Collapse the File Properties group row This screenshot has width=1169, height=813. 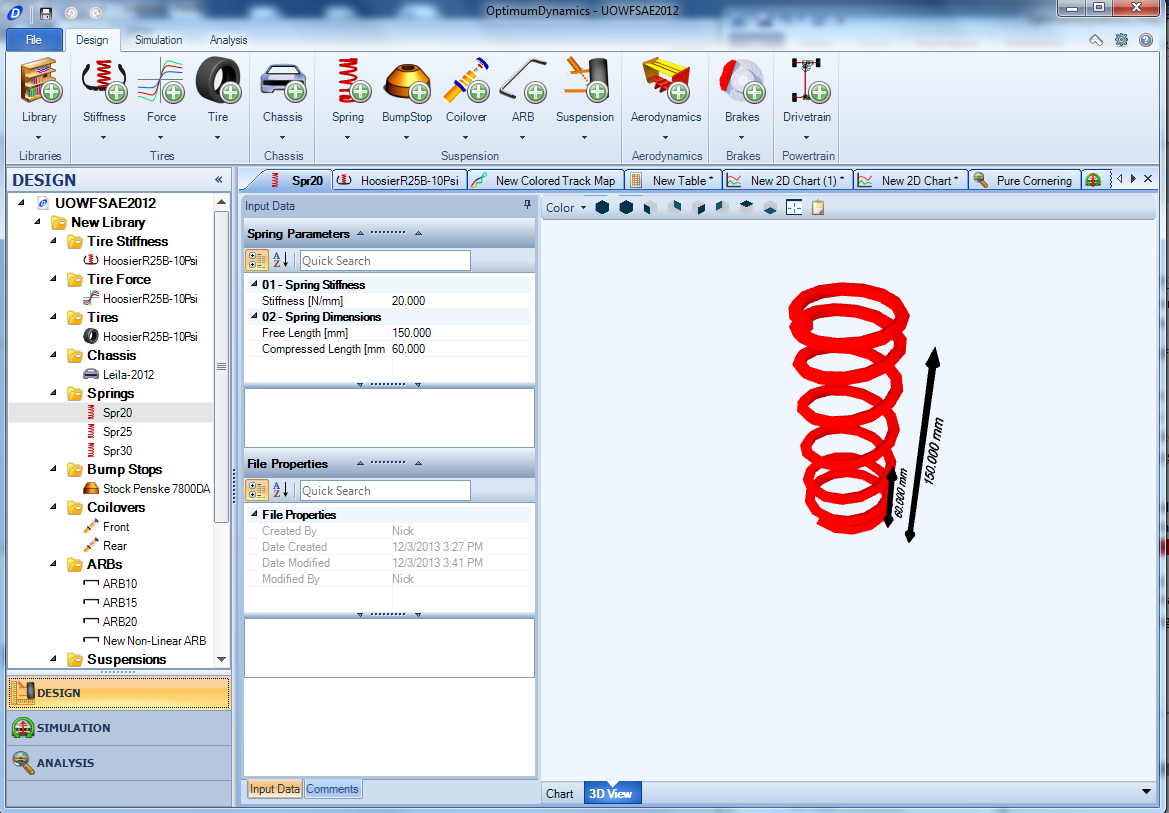click(254, 515)
